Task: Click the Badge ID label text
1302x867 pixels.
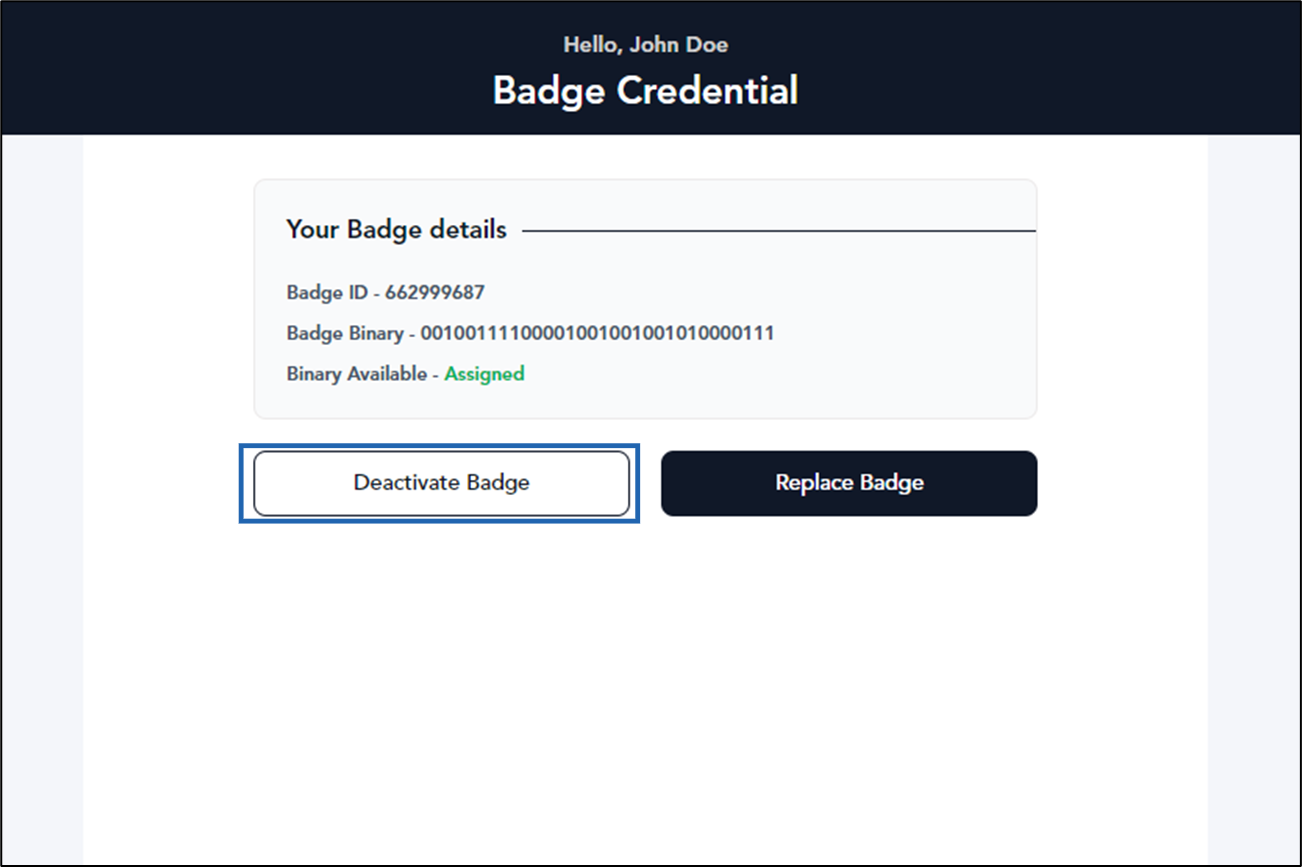Action: tap(327, 293)
